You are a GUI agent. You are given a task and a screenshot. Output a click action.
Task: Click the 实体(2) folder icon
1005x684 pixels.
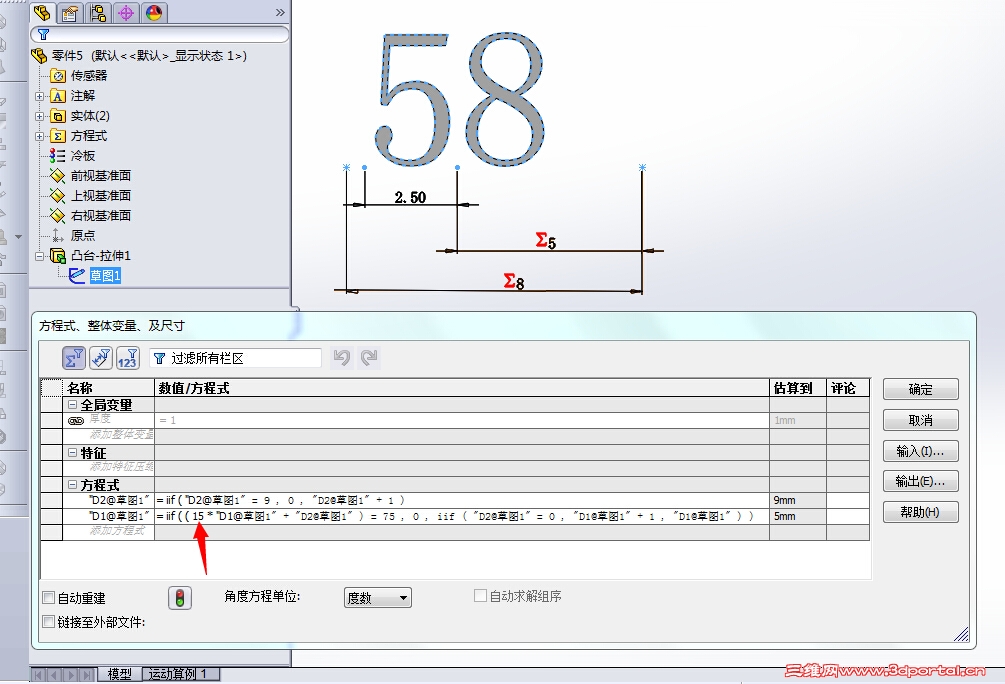58,116
